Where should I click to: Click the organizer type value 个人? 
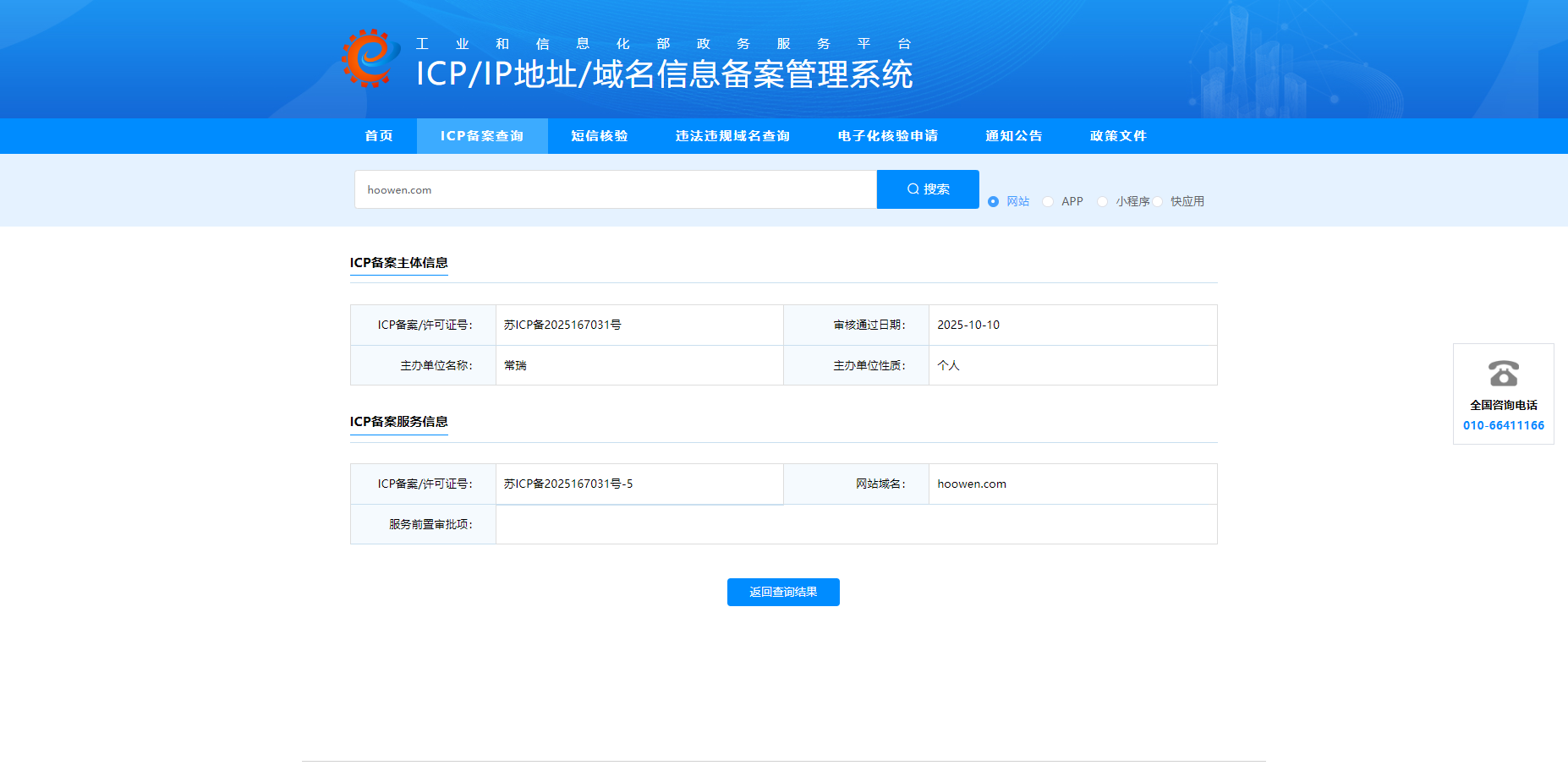click(948, 365)
